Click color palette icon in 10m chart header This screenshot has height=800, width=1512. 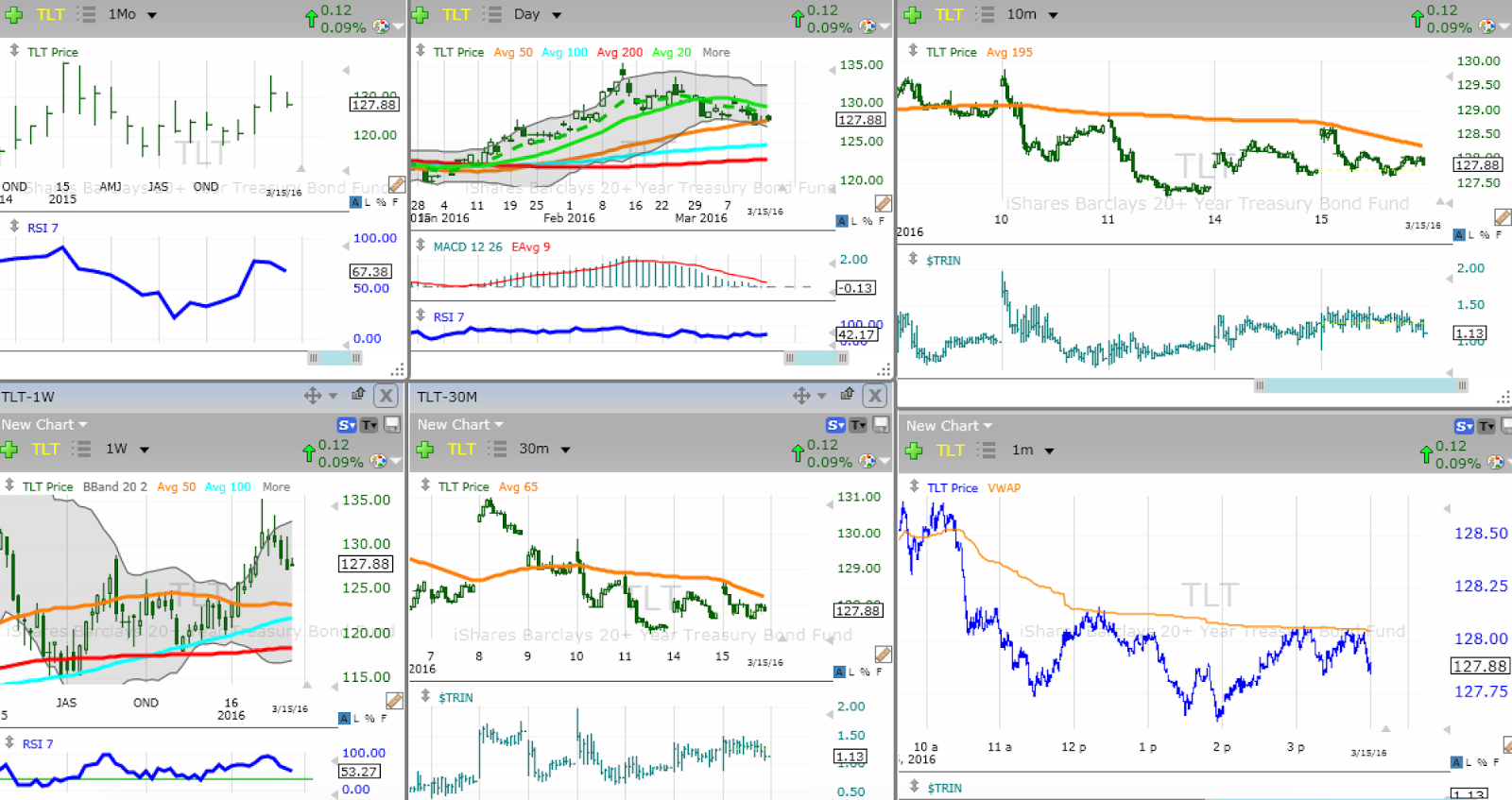coord(1486,26)
